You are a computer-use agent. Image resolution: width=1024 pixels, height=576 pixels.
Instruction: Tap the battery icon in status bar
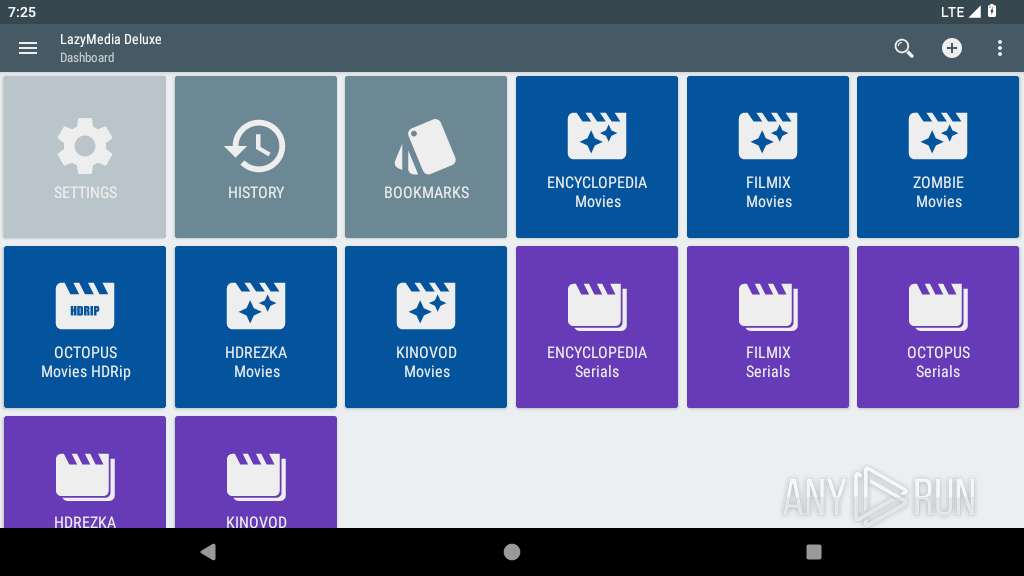tap(992, 11)
